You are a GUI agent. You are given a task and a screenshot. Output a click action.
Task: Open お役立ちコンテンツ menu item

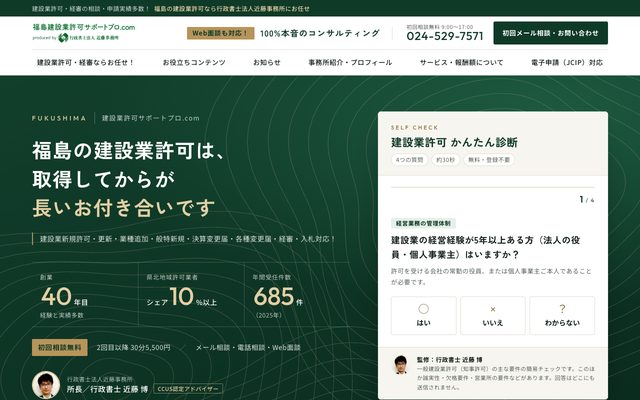194,62
